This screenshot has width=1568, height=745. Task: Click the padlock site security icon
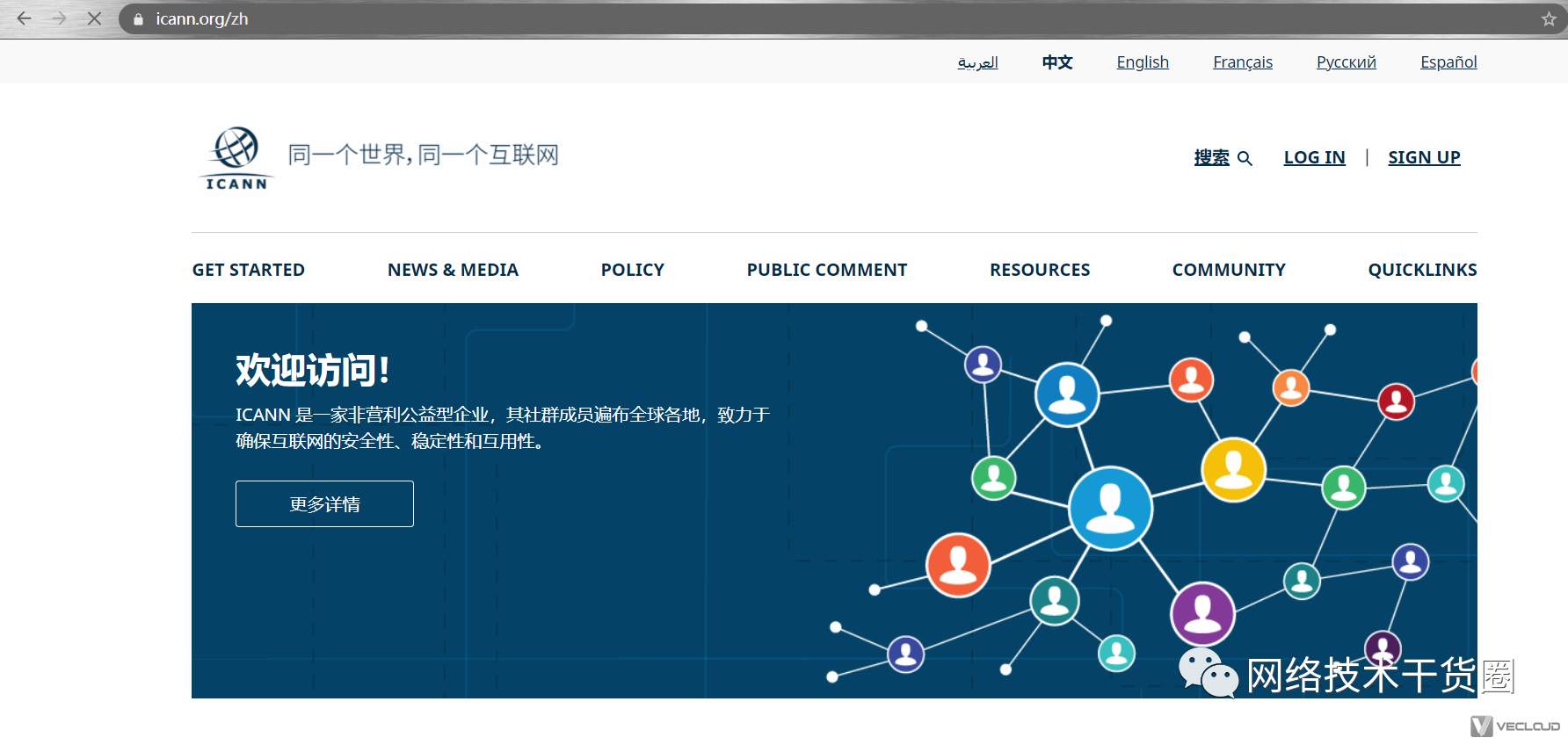click(x=138, y=19)
